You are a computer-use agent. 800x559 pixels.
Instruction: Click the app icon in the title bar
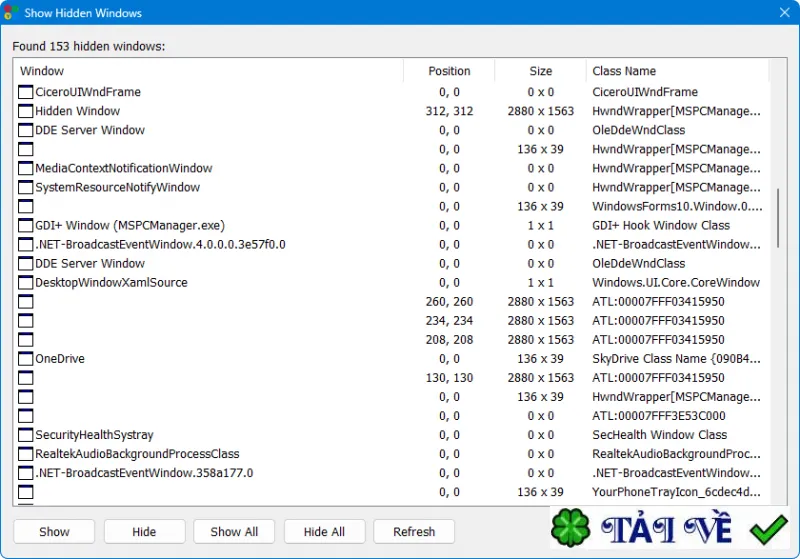pyautogui.click(x=10, y=12)
